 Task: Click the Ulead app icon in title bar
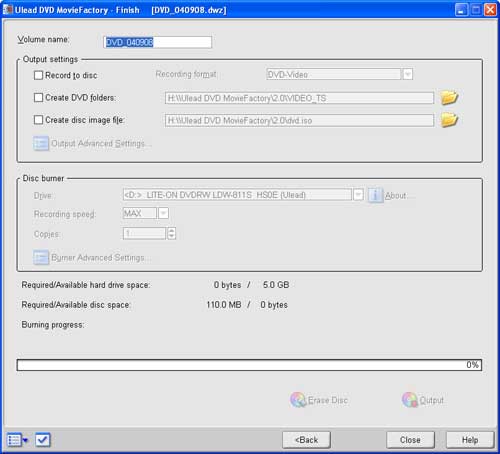8,10
